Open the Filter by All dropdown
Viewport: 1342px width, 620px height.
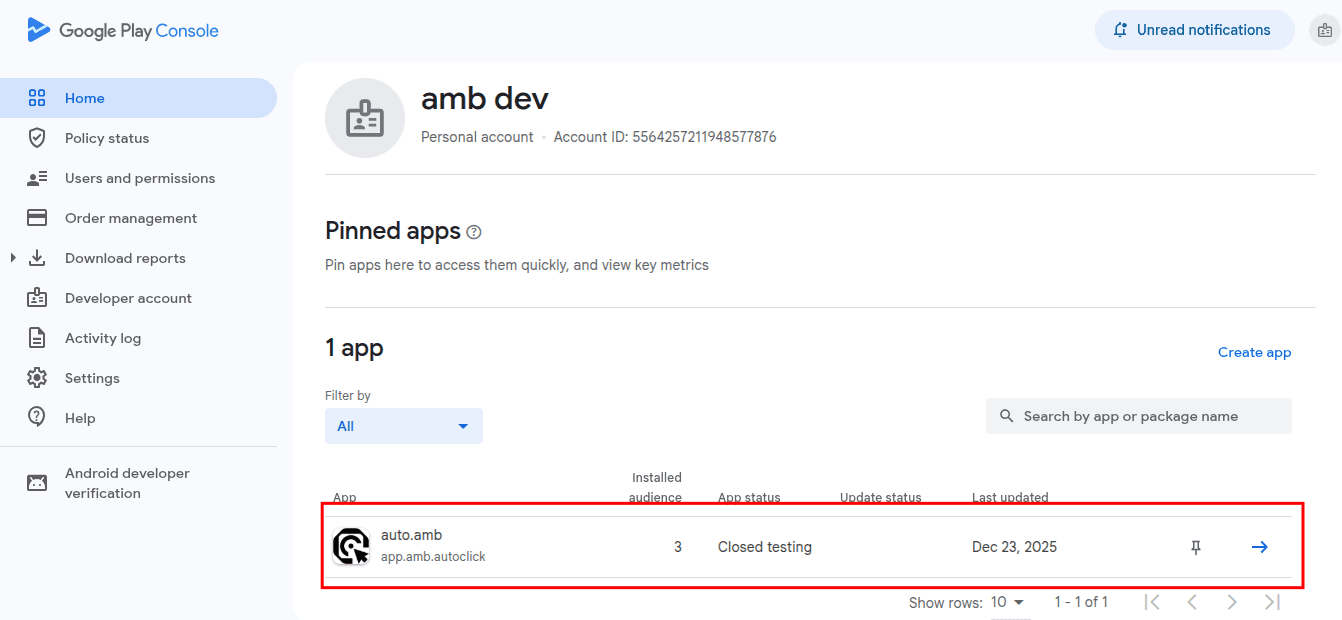[x=404, y=426]
